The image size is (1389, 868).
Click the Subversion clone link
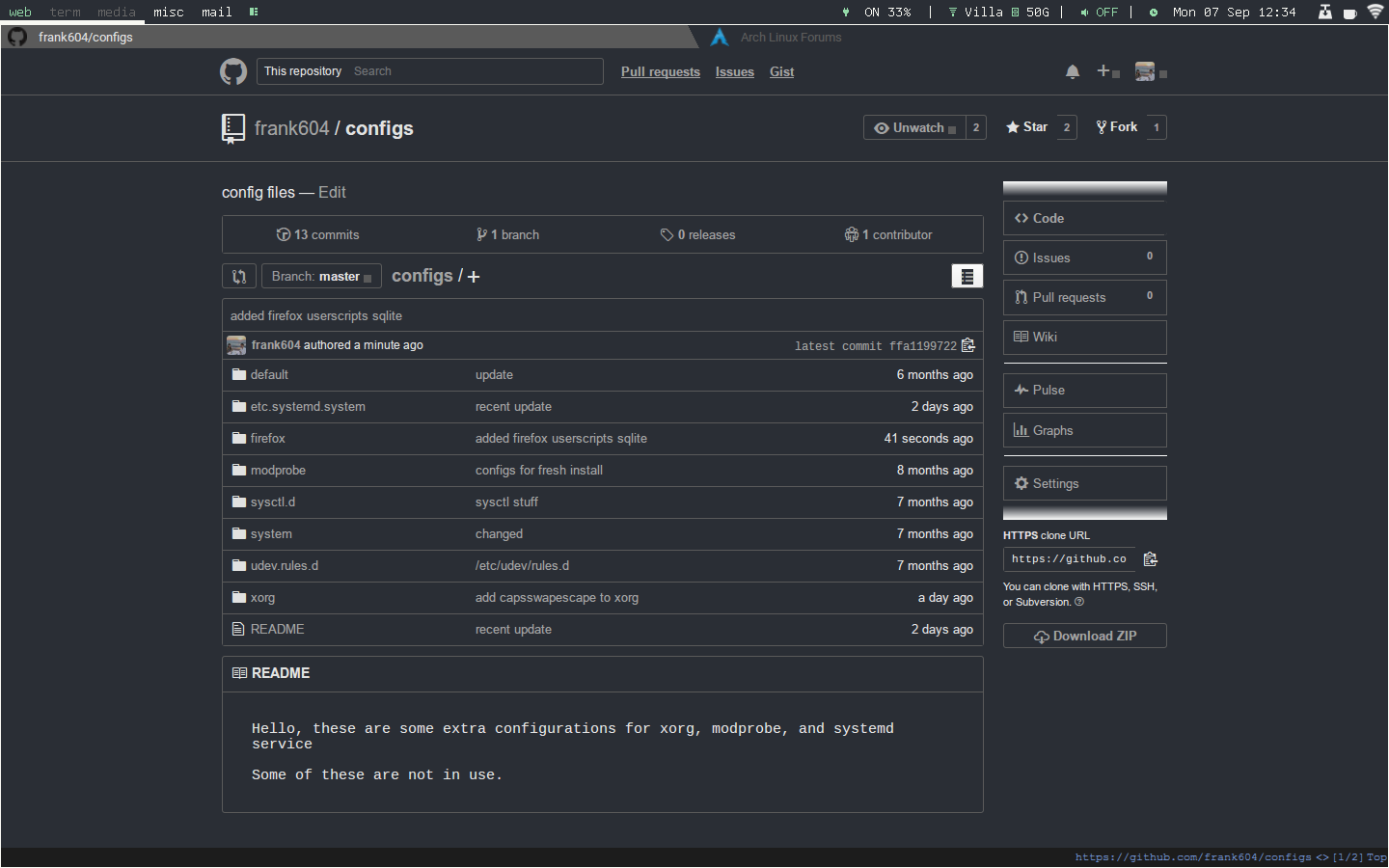(1043, 602)
